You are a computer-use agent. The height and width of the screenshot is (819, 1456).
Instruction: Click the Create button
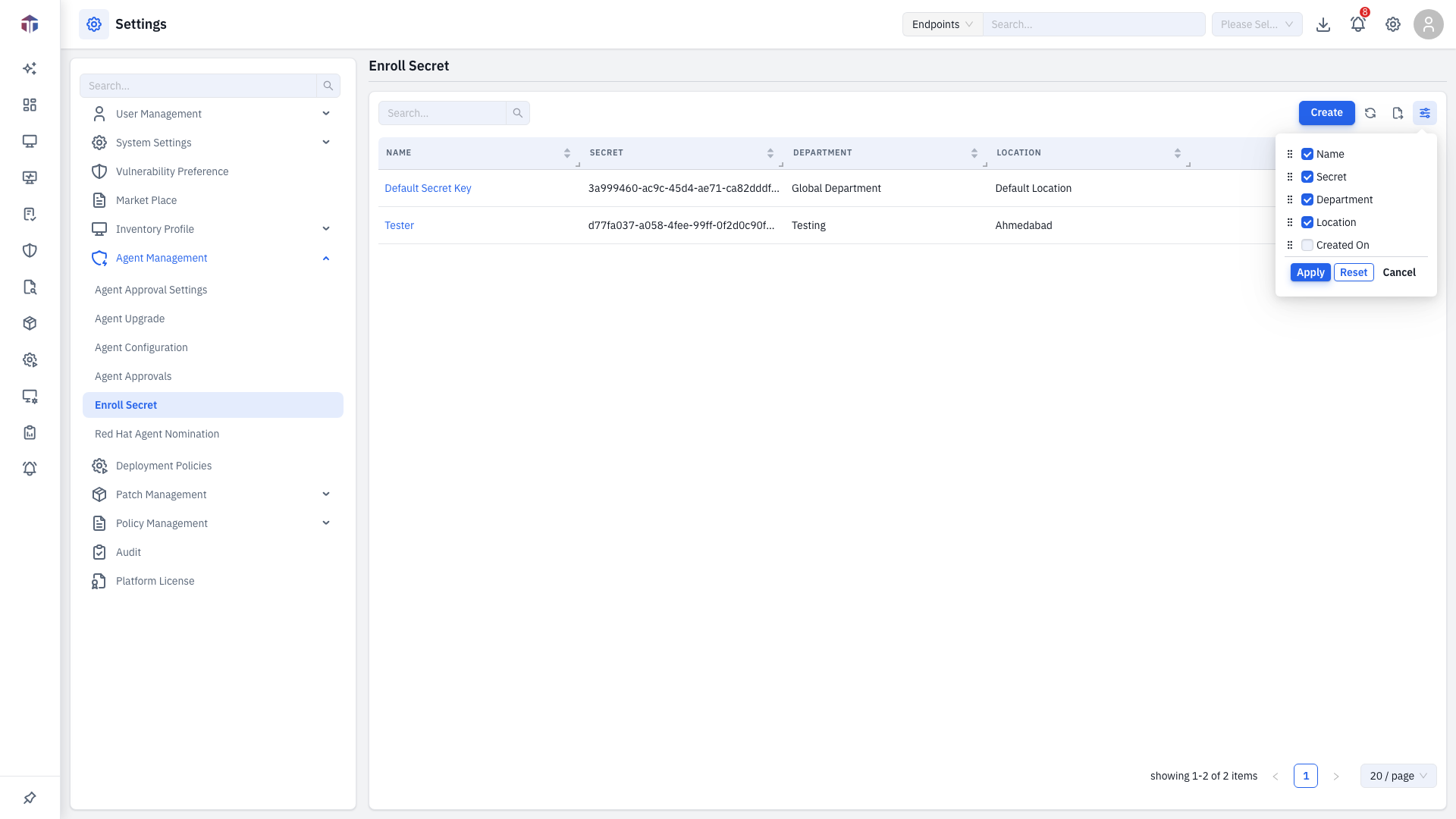1326,113
